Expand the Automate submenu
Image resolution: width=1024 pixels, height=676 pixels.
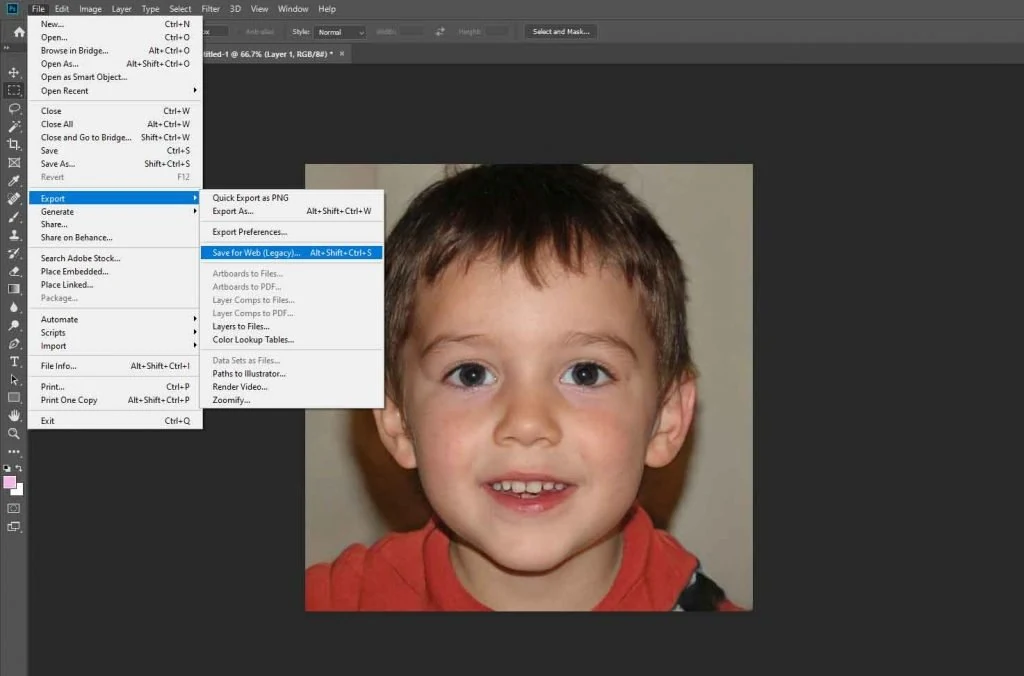[x=115, y=319]
